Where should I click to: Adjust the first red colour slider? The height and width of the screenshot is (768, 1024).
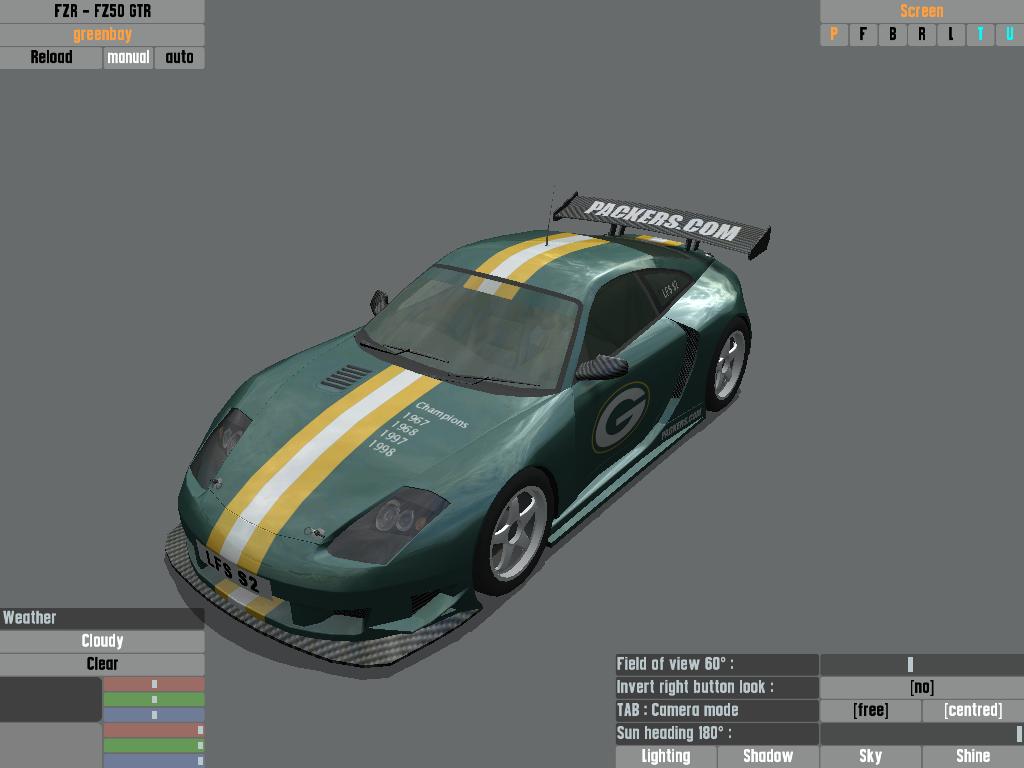153,684
